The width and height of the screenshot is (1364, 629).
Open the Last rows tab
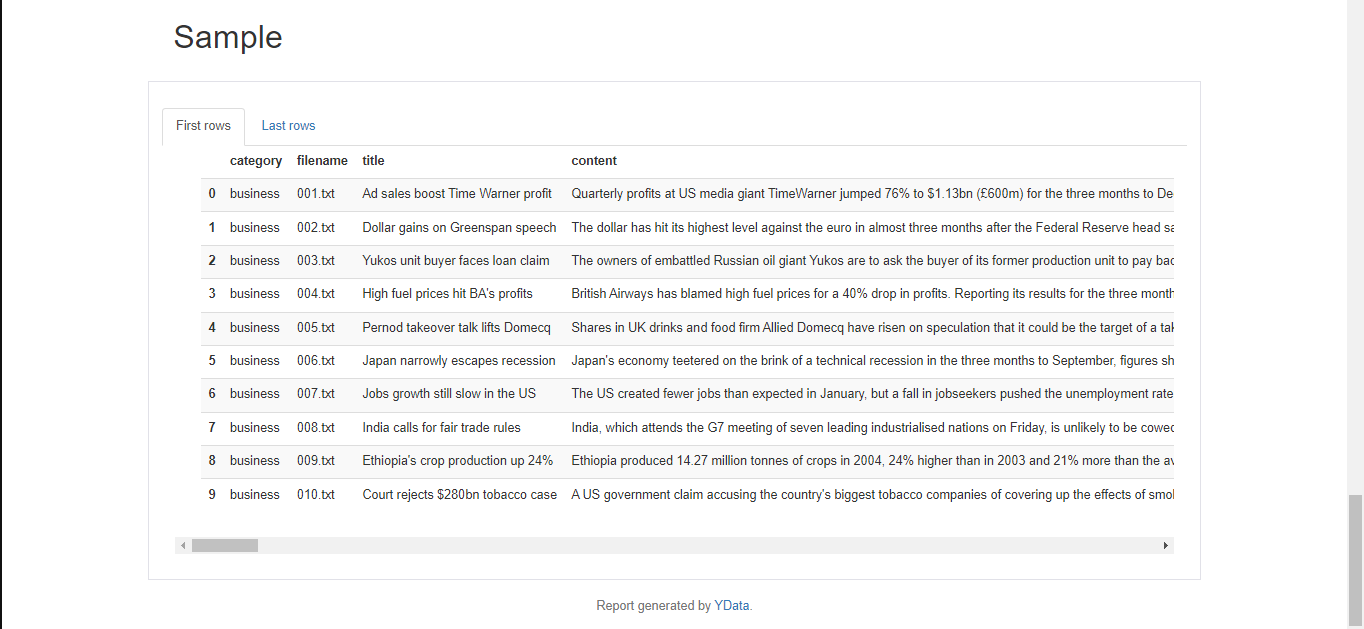[x=288, y=126]
